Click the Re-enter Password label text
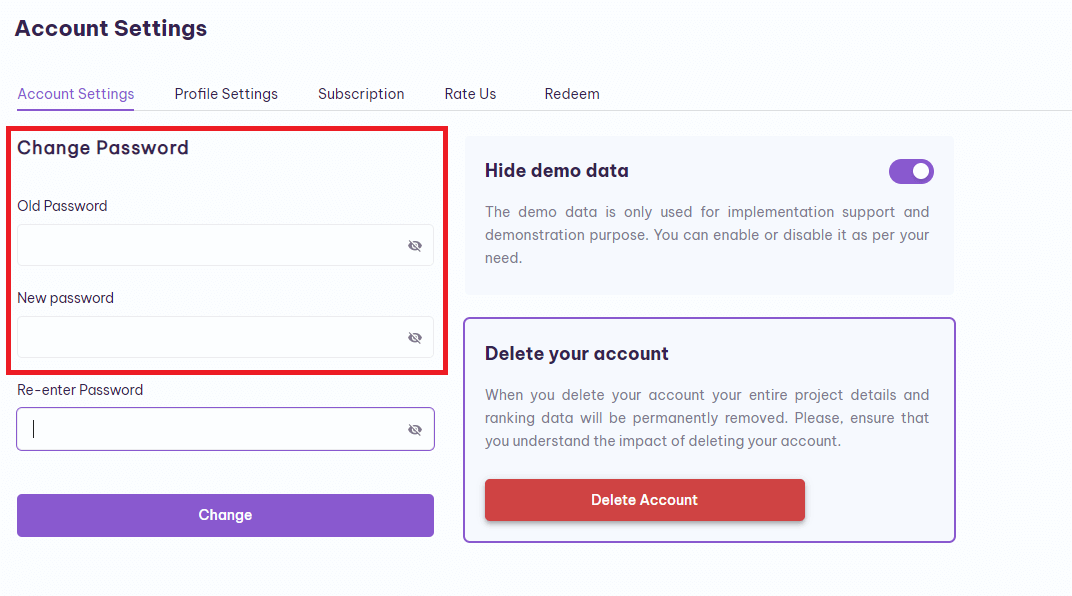 80,390
